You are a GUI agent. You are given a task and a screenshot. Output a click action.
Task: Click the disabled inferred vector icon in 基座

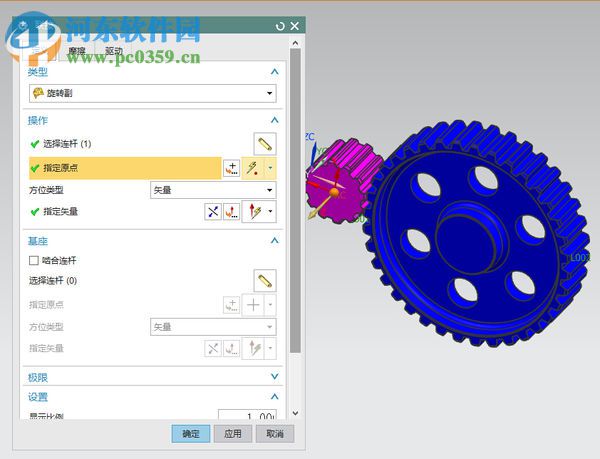(x=254, y=348)
